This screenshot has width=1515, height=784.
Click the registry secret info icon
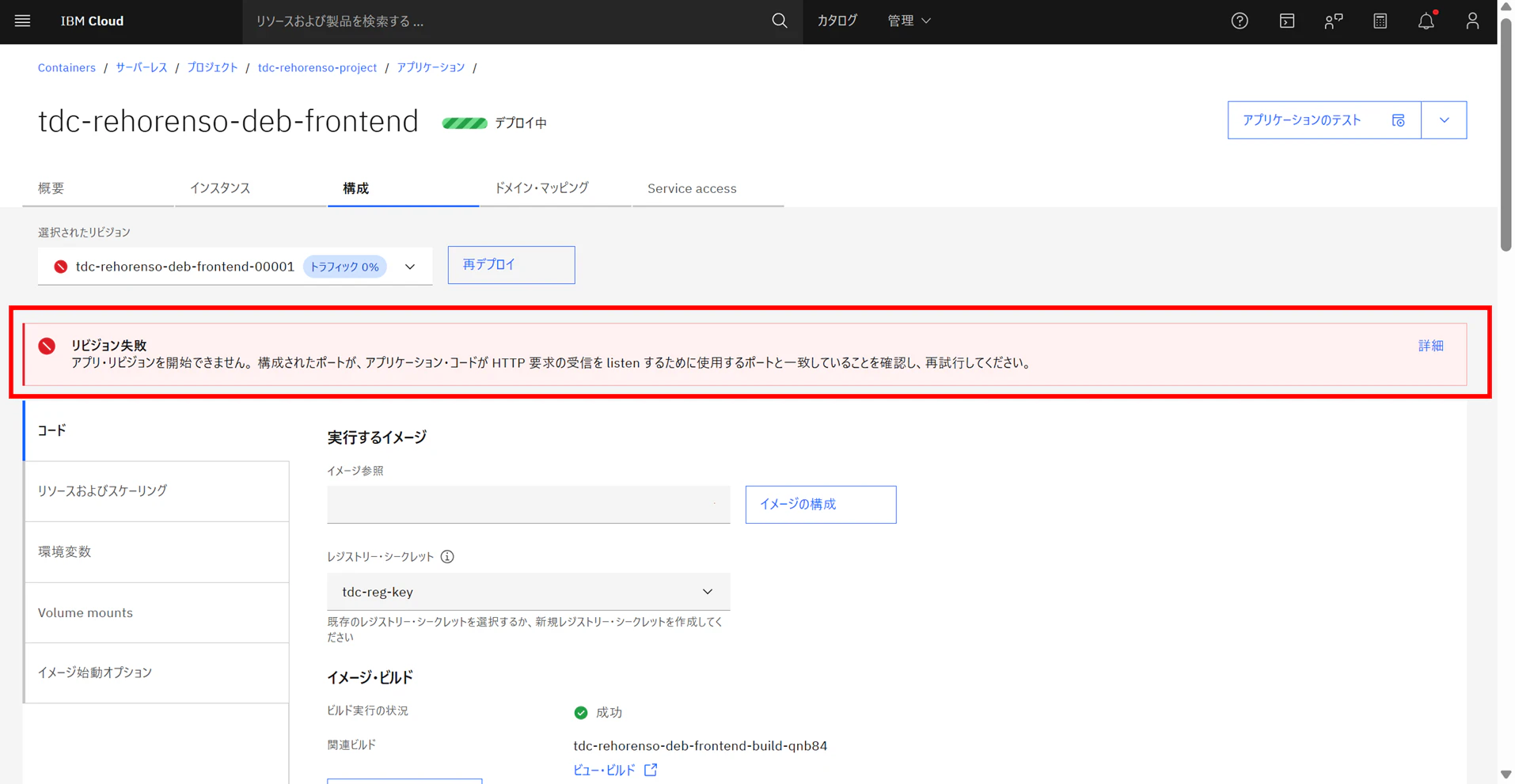click(x=447, y=557)
